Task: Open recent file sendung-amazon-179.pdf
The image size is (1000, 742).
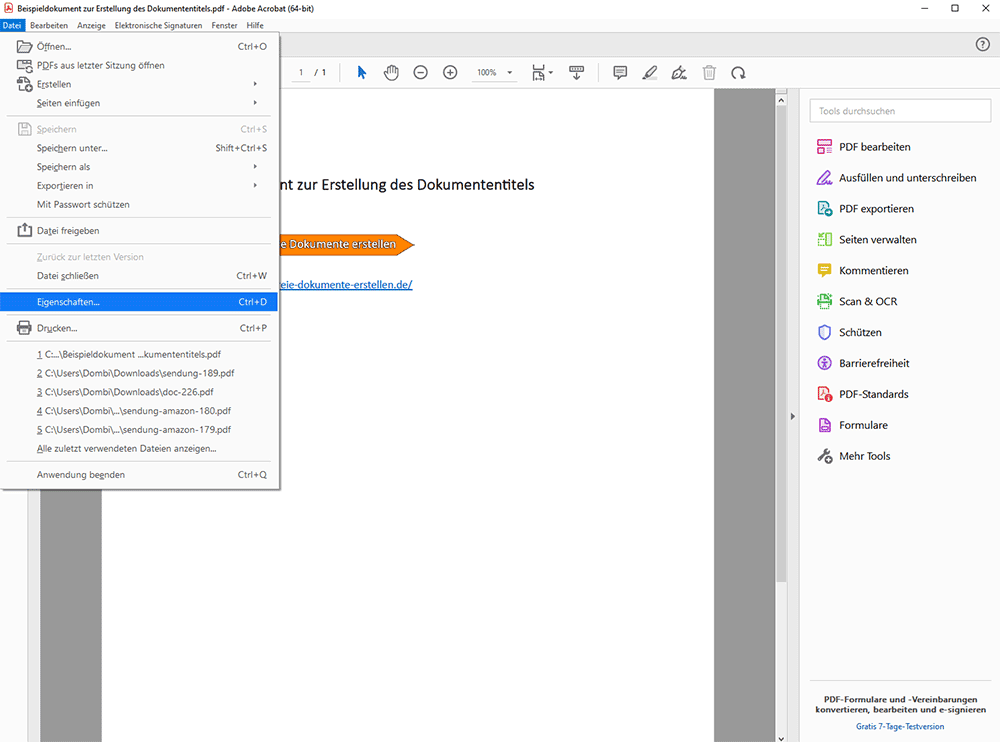Action: (139, 429)
